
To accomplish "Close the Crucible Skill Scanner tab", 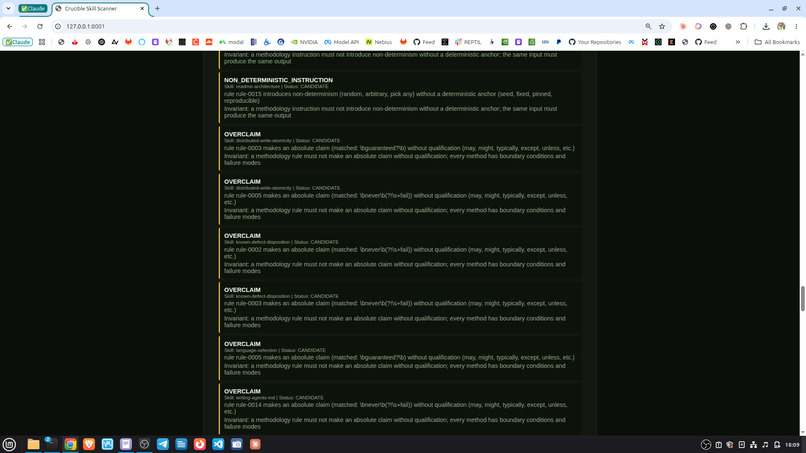I will 142,9.
